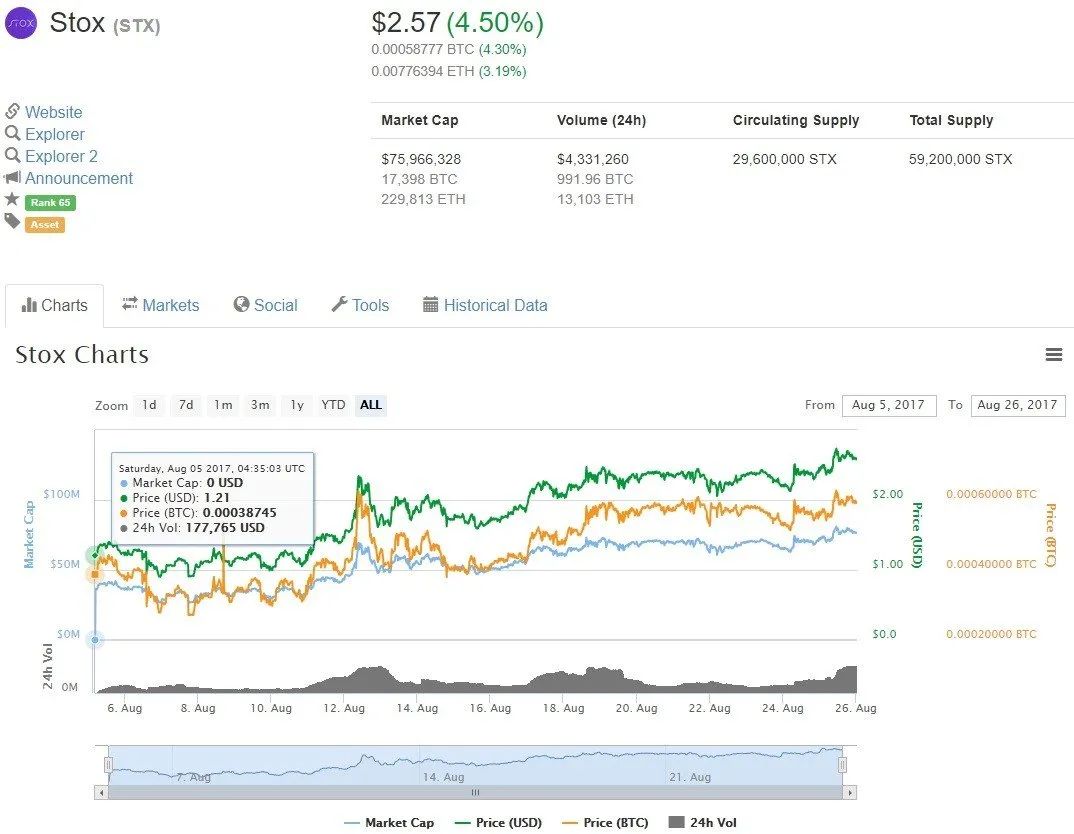Open the Explorer link
Viewport: 1074px width, 834px height.
55,134
